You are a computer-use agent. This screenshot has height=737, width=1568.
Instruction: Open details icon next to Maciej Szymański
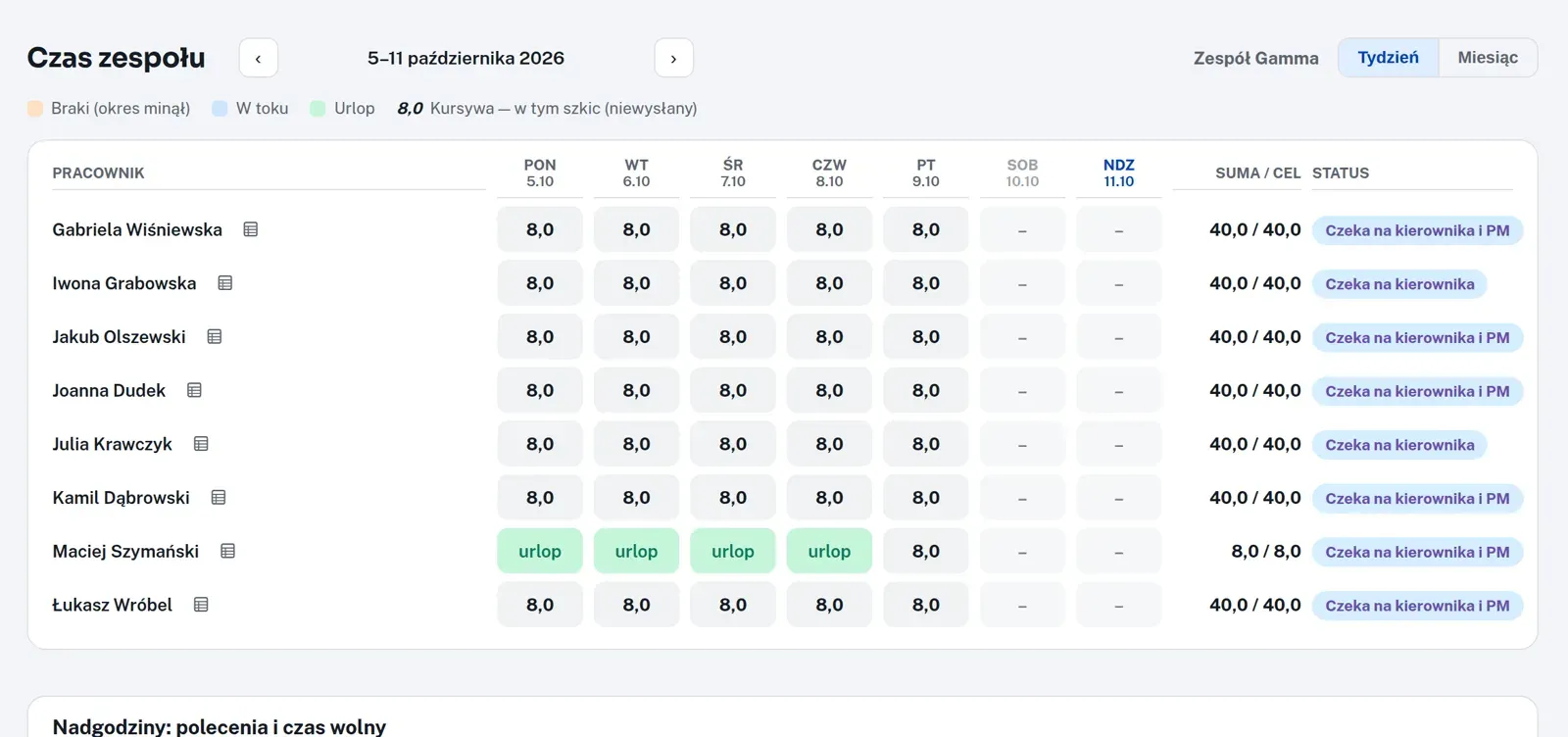pyautogui.click(x=228, y=551)
